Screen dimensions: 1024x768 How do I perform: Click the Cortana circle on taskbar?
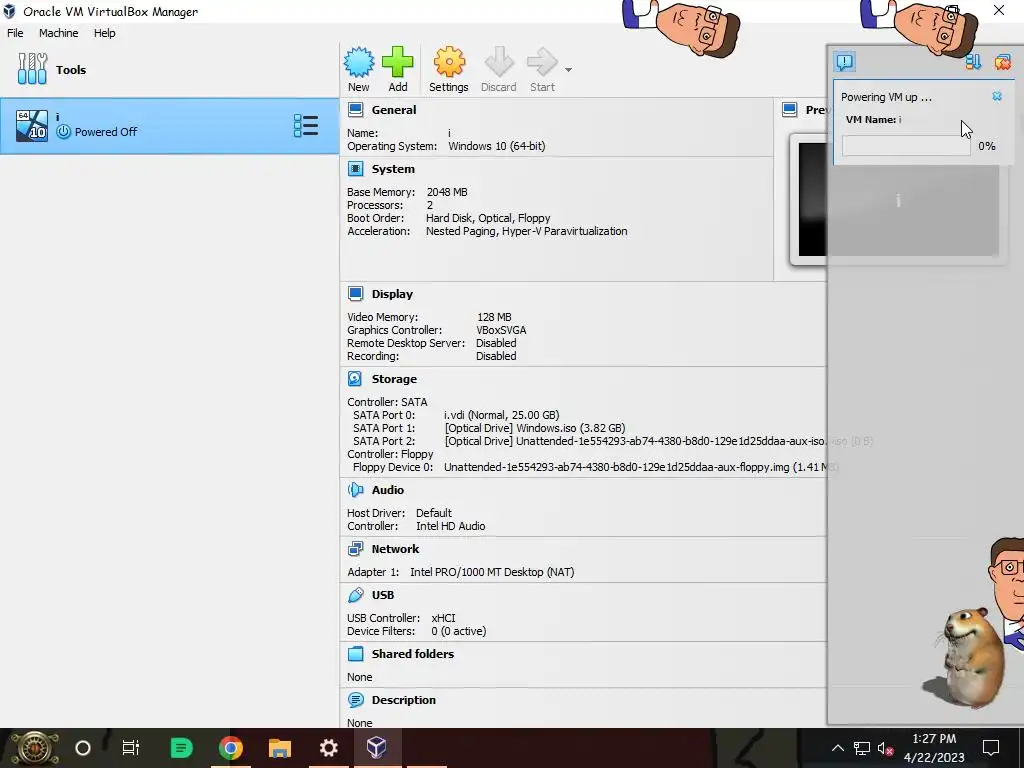(x=83, y=748)
